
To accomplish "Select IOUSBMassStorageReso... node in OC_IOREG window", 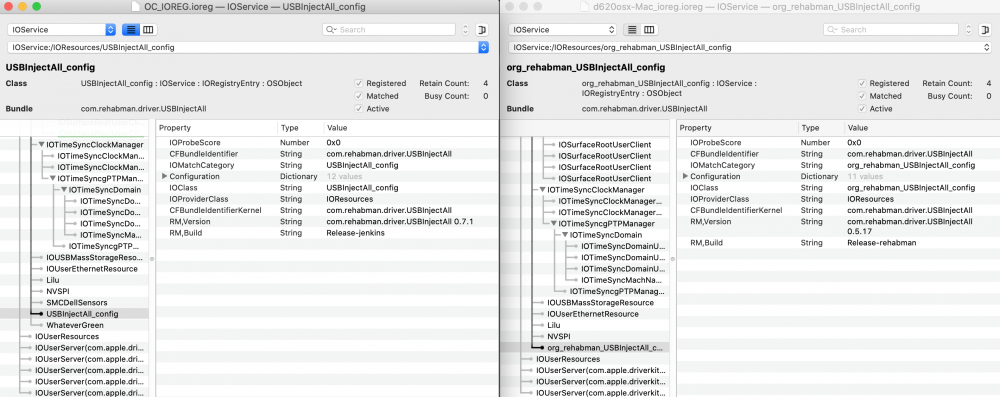I will pos(93,257).
